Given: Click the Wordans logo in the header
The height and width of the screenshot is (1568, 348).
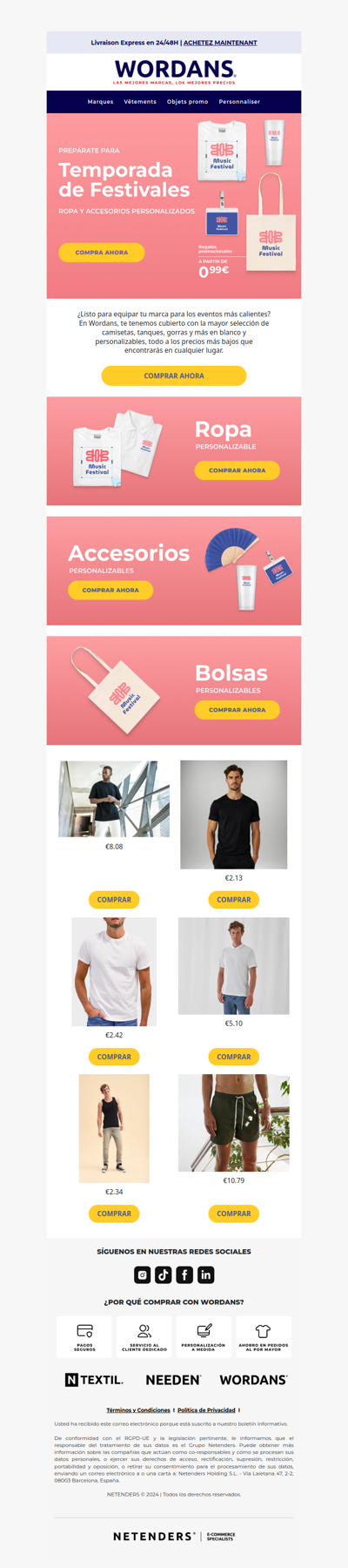Looking at the screenshot, I should (x=174, y=71).
